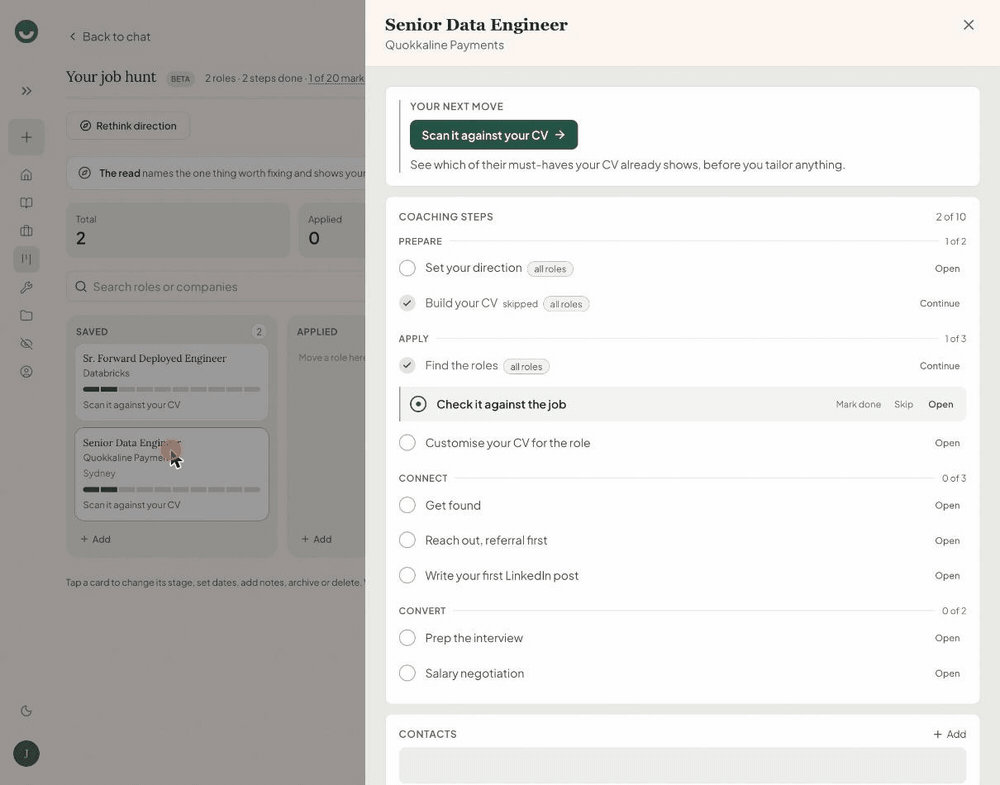Click Mark done on Check it against the job
This screenshot has height=785, width=1000.
pos(858,404)
